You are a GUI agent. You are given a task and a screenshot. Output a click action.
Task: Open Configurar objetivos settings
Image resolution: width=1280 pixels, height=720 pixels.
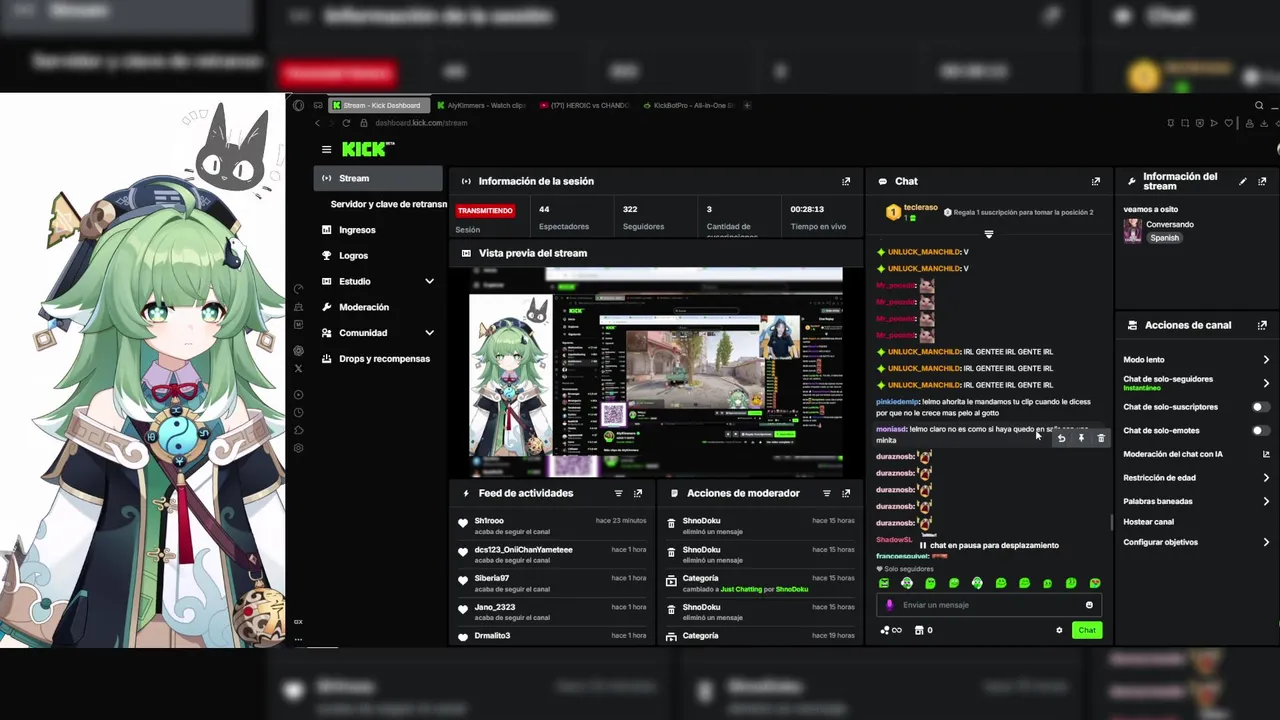tap(1196, 542)
